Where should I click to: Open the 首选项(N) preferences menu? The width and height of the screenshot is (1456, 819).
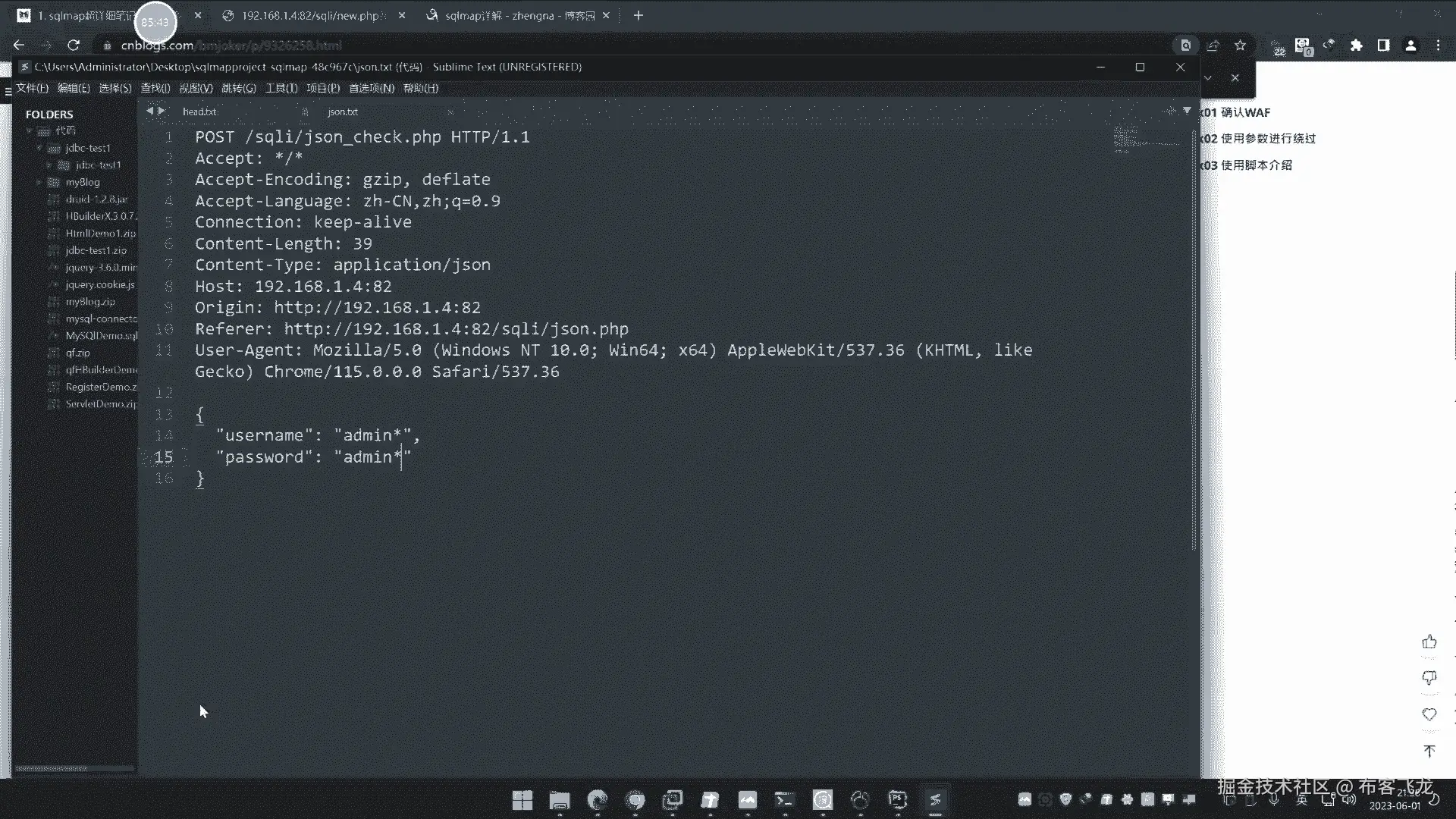371,88
